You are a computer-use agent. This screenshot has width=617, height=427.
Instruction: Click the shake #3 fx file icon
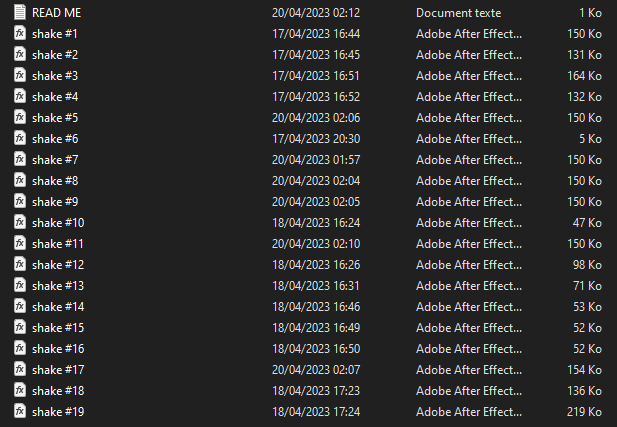[20, 76]
